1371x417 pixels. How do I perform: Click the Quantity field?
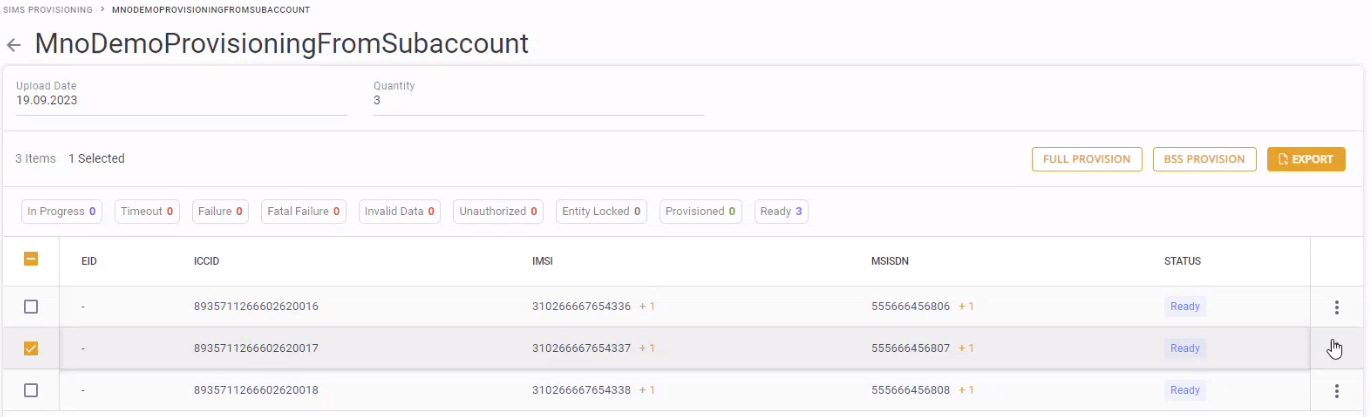(538, 100)
